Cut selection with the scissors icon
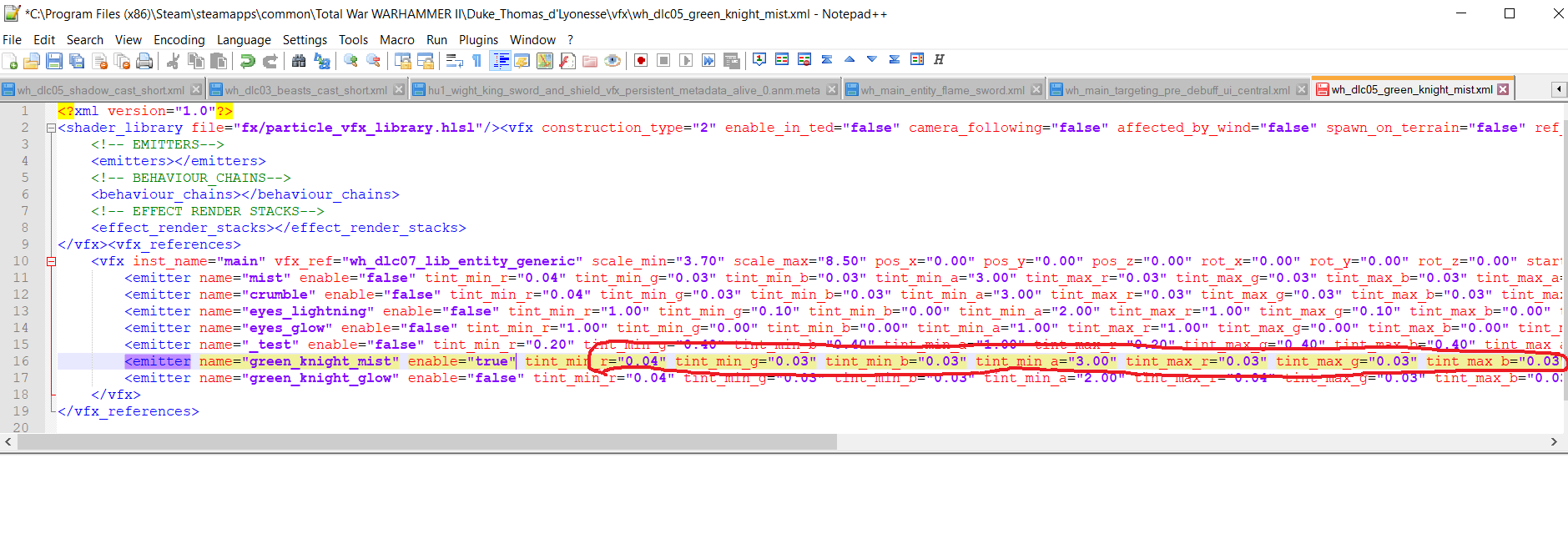The width and height of the screenshot is (1568, 559). click(173, 60)
